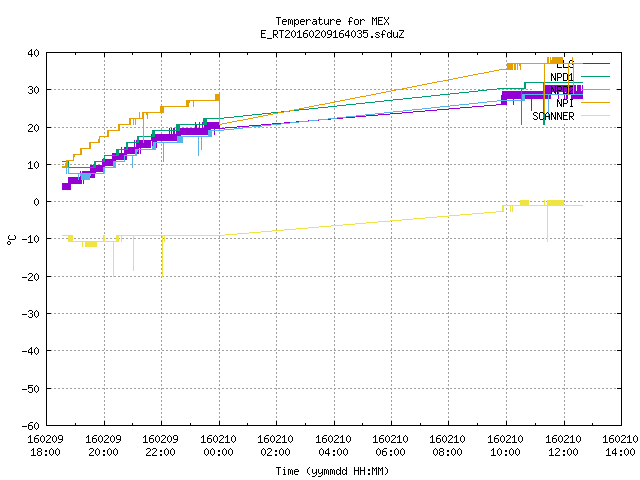Screen dimensions: 640x480
Task: Click the y-axis label -30
Action: [31, 314]
